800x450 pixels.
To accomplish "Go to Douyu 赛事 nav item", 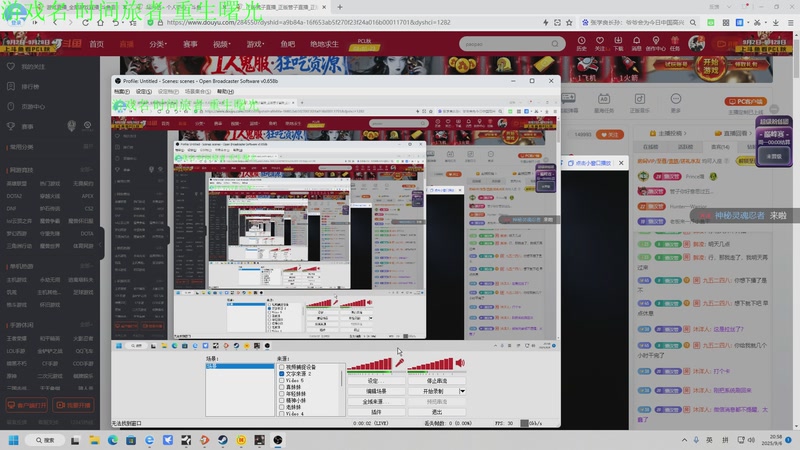I will click(190, 44).
